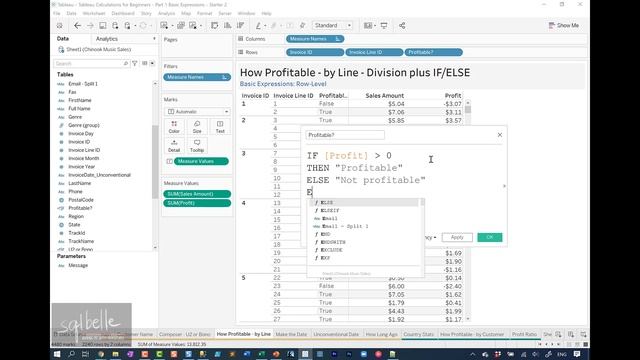640x360 pixels.
Task: Click the Tableau start page logo icon
Action: pyautogui.click(x=60, y=26)
